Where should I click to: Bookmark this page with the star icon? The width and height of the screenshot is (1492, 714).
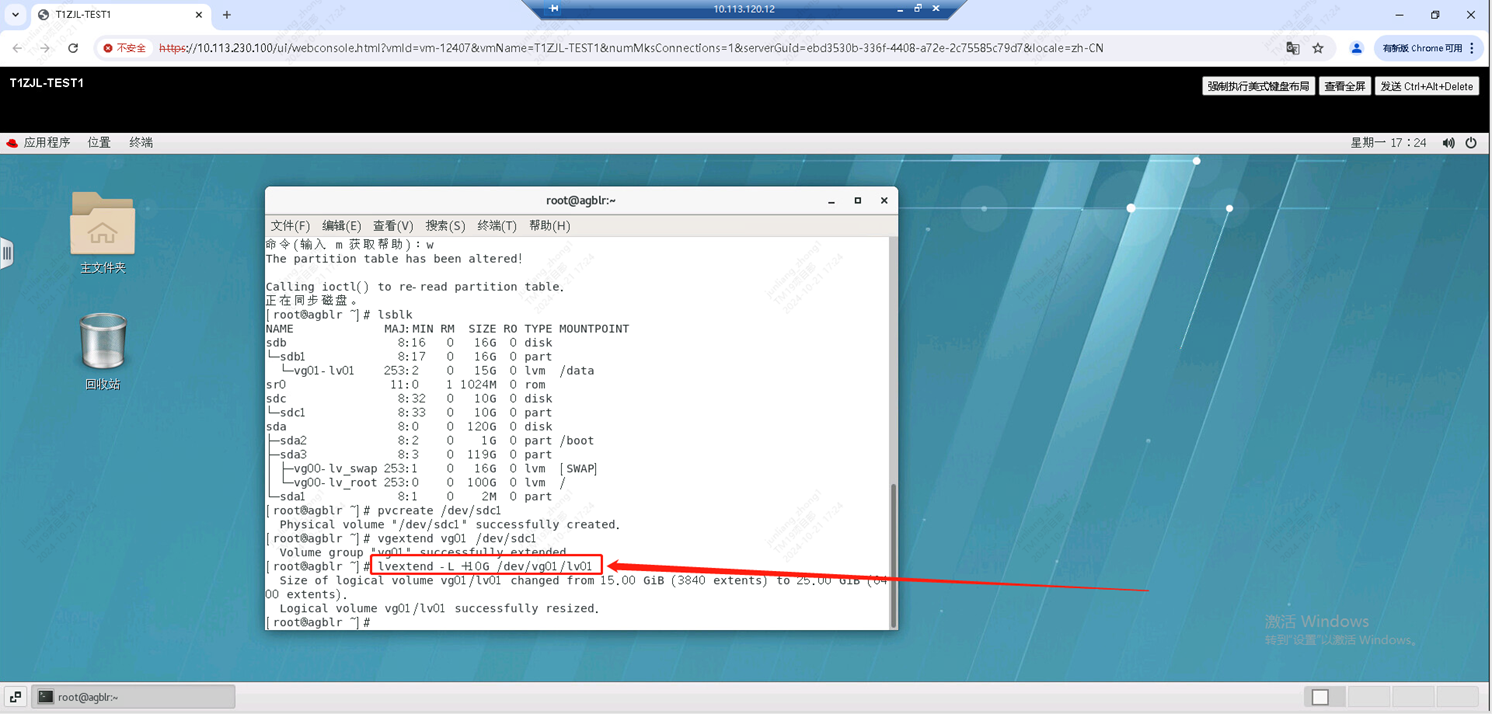(1318, 48)
